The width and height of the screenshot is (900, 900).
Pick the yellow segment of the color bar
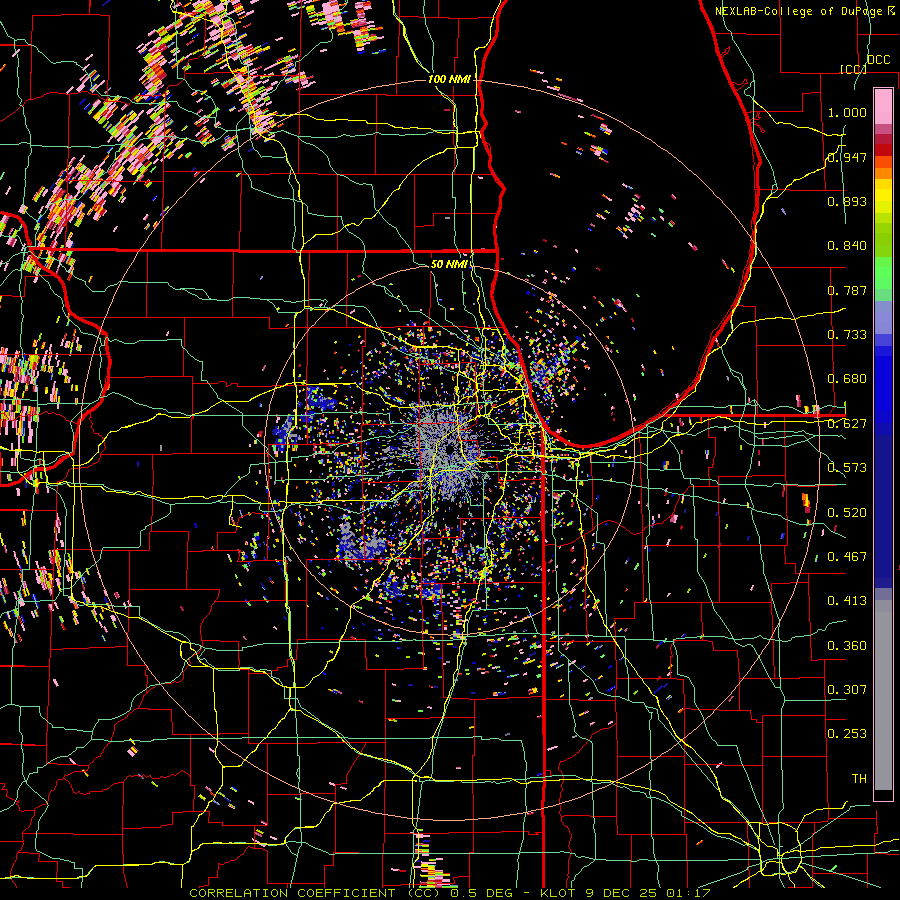coord(883,196)
